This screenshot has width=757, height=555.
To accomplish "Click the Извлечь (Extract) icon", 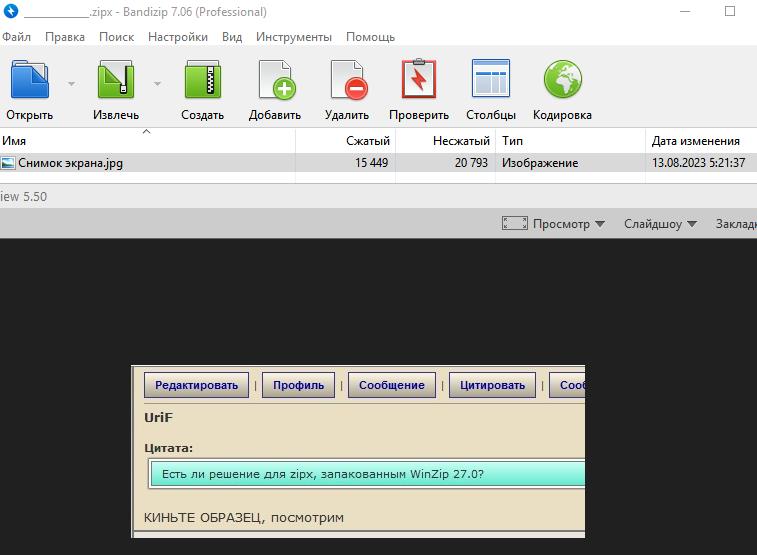I will click(x=116, y=79).
